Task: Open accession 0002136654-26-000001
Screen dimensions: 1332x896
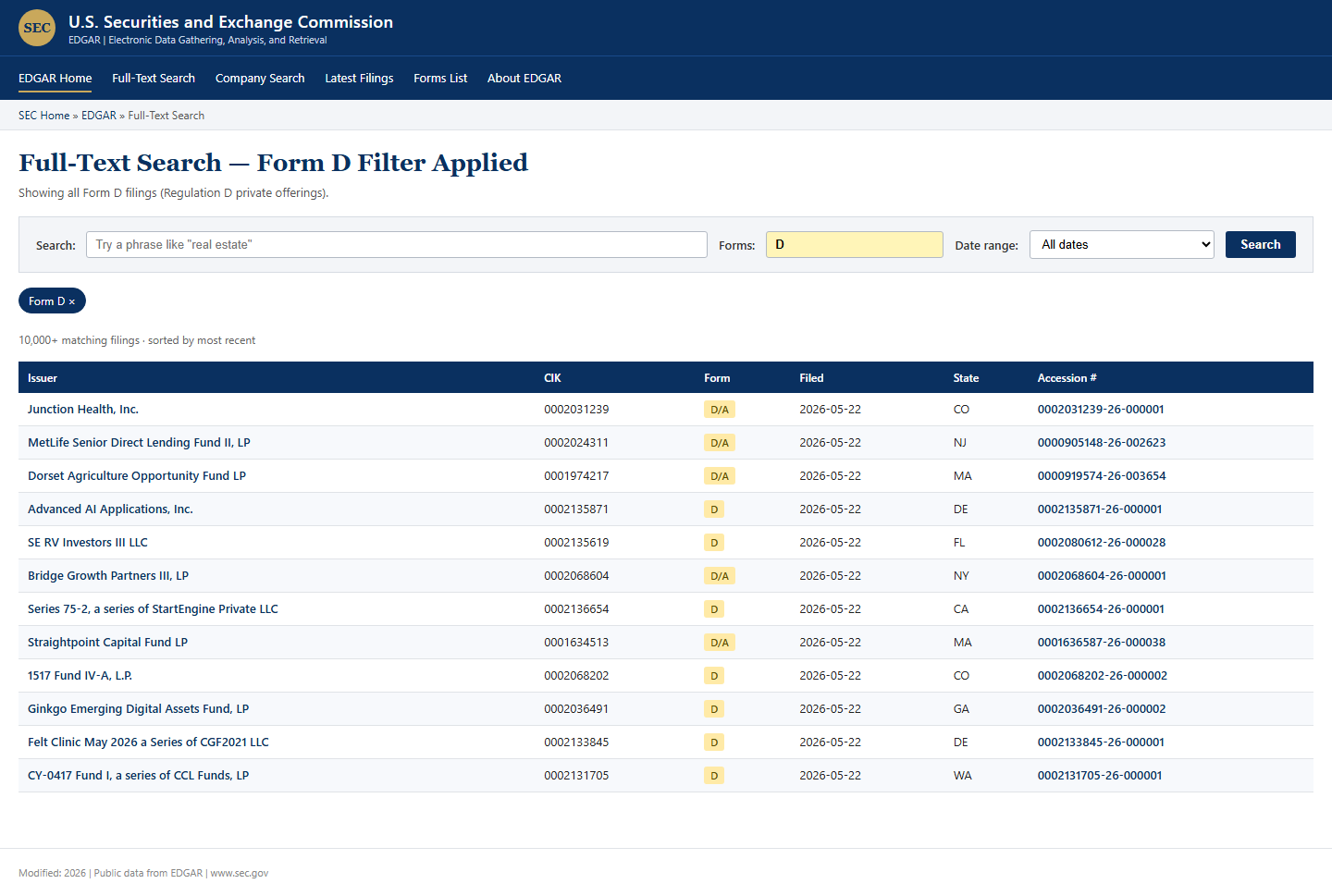Action: click(1101, 609)
